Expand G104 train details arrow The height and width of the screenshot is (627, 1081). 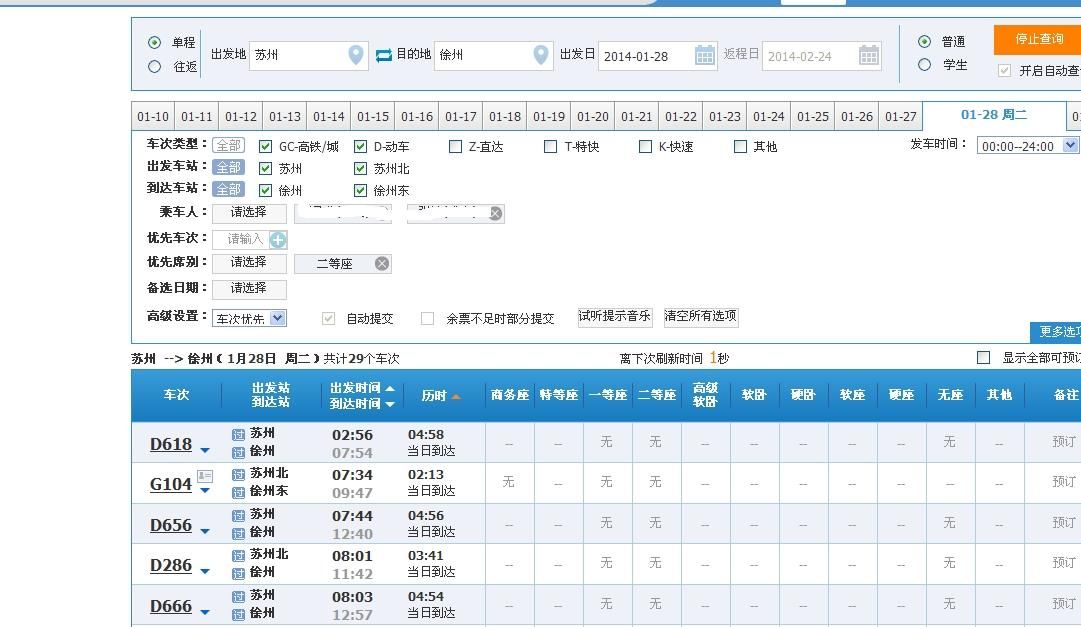[x=205, y=490]
